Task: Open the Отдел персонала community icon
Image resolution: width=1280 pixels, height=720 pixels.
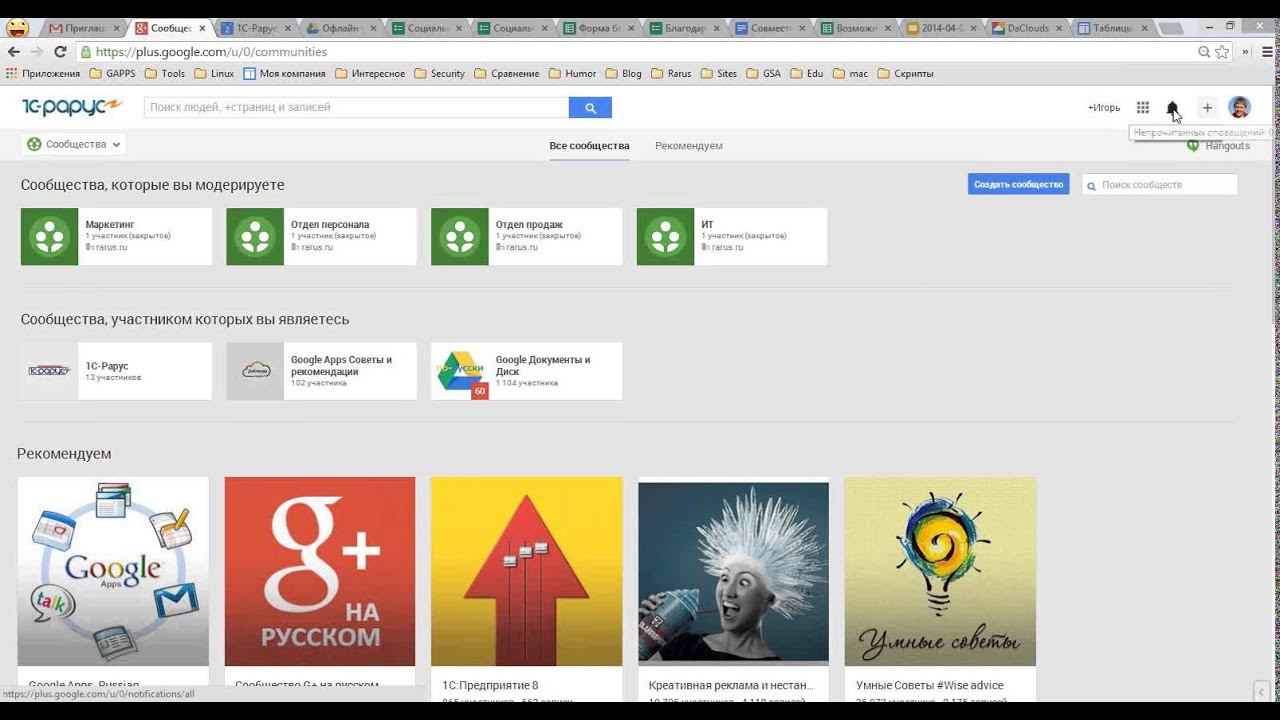Action: (255, 236)
